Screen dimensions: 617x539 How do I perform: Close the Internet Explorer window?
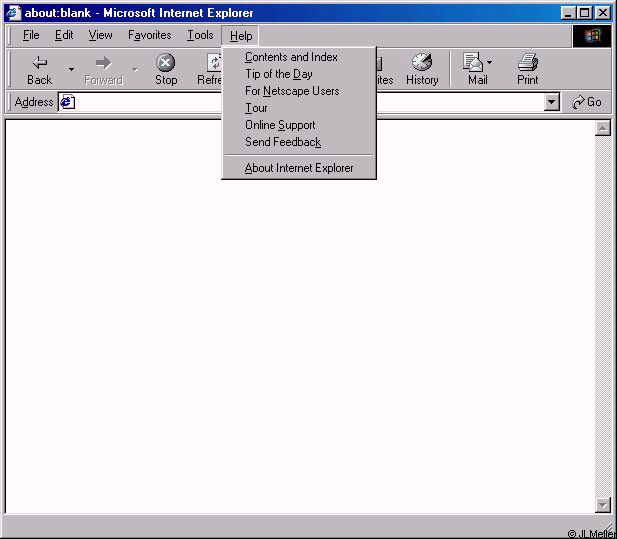click(x=602, y=13)
